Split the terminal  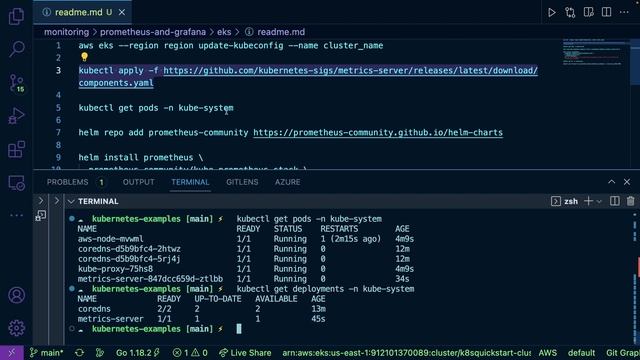pyautogui.click(x=615, y=201)
